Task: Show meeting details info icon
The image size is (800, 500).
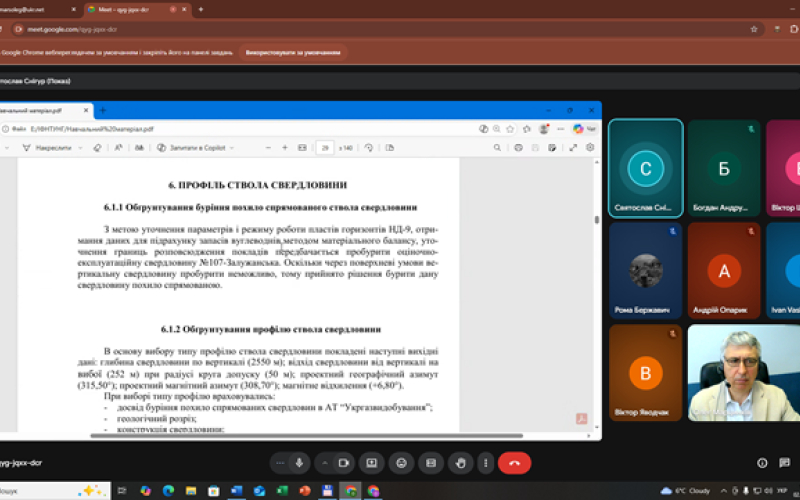Action: pyautogui.click(x=762, y=462)
